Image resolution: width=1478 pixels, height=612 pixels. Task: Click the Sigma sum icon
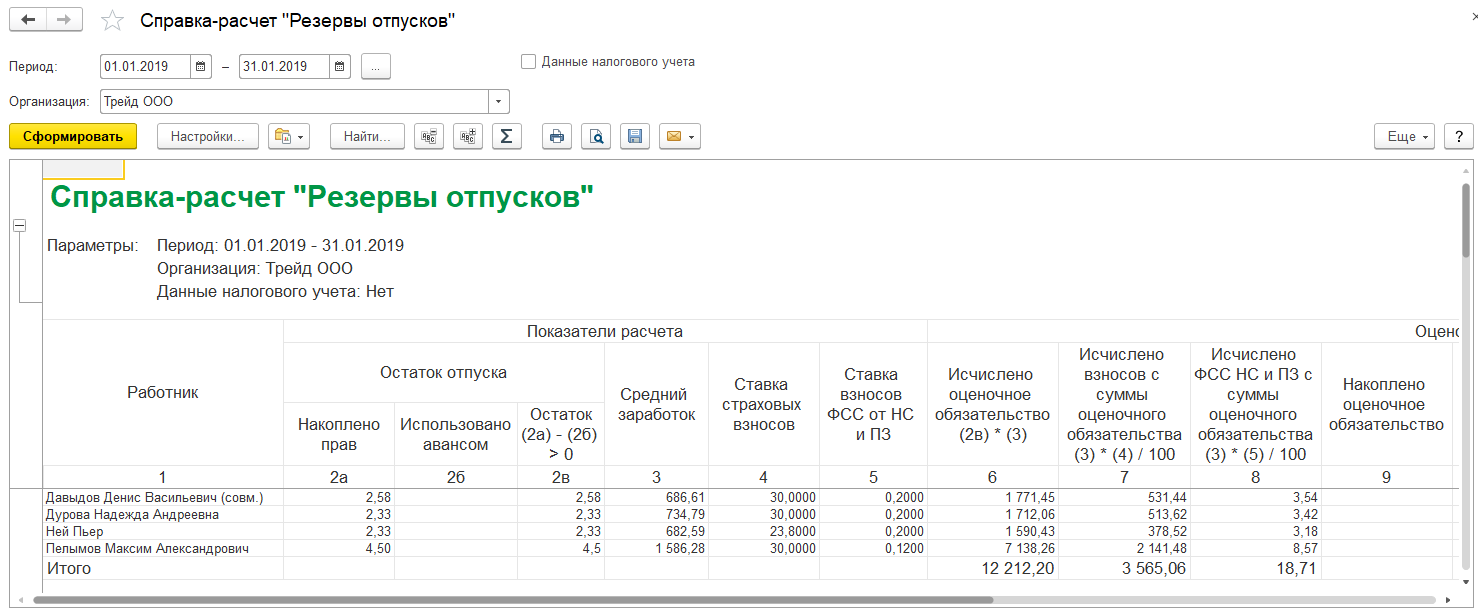506,137
